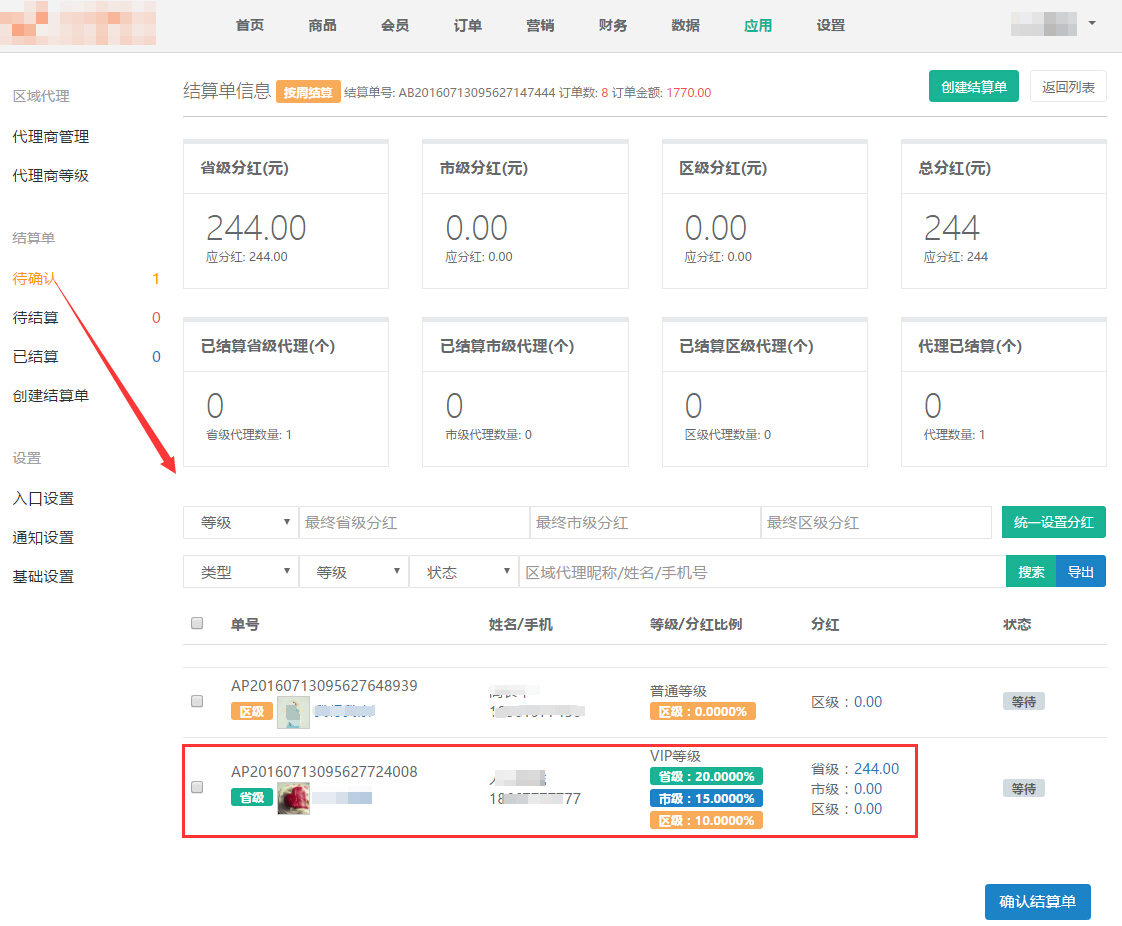Go to the 财务 menu in the top navigation
Screen dimensions: 1122x926
click(613, 25)
